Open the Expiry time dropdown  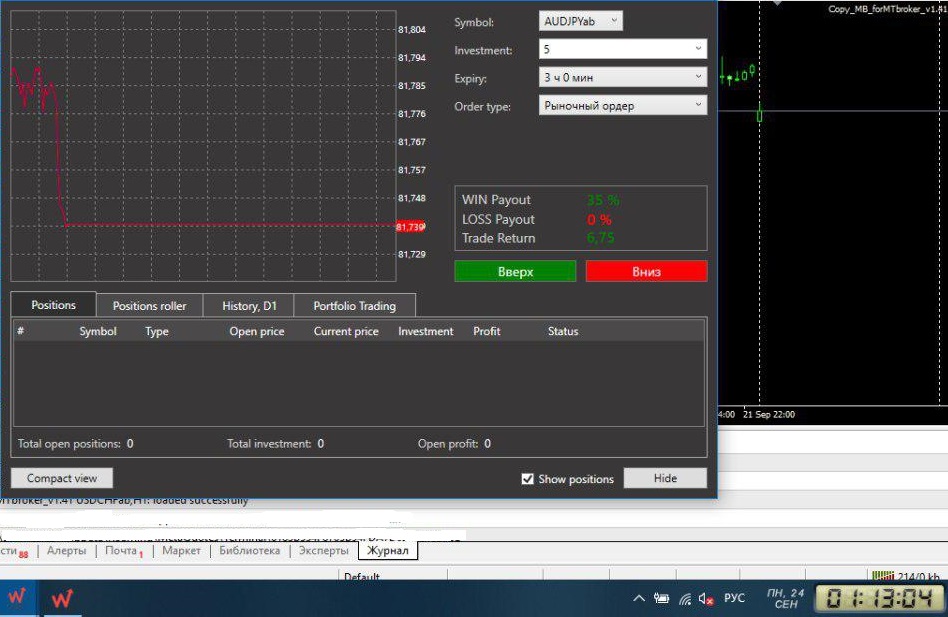pos(622,77)
